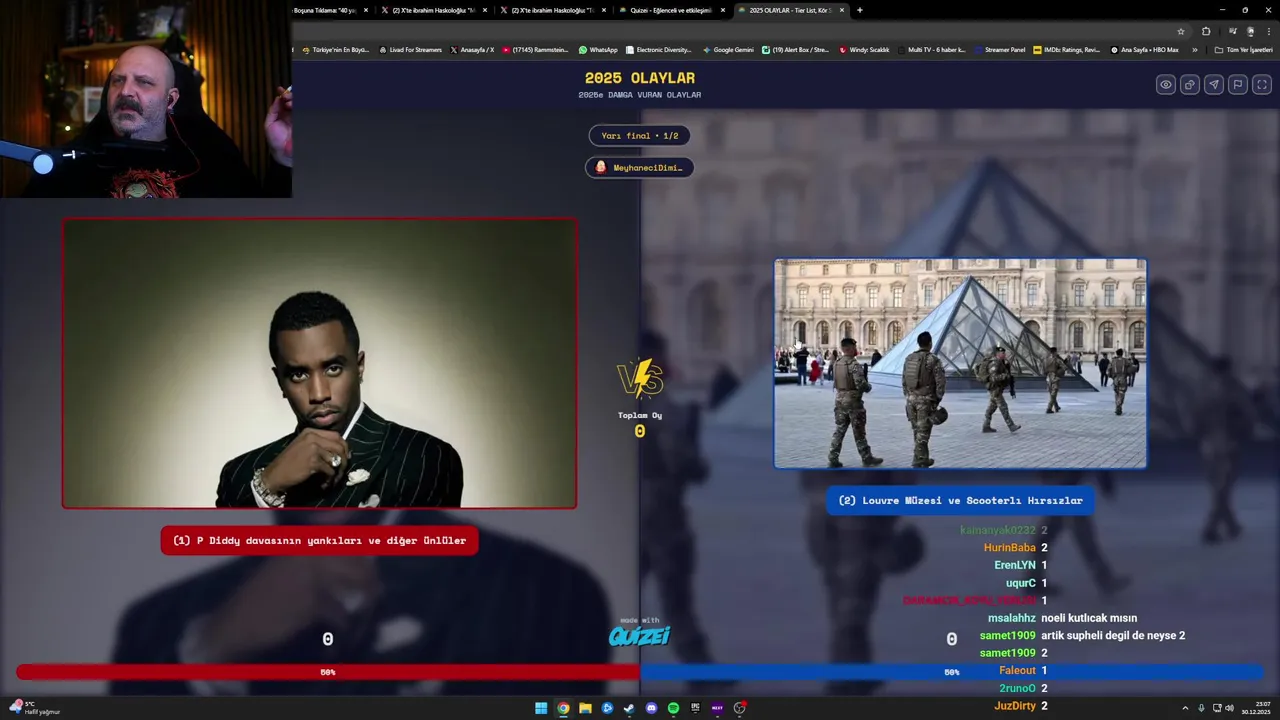Open the blue arrow app next to File Explorer
The width and height of the screenshot is (1280, 720).
[607, 708]
